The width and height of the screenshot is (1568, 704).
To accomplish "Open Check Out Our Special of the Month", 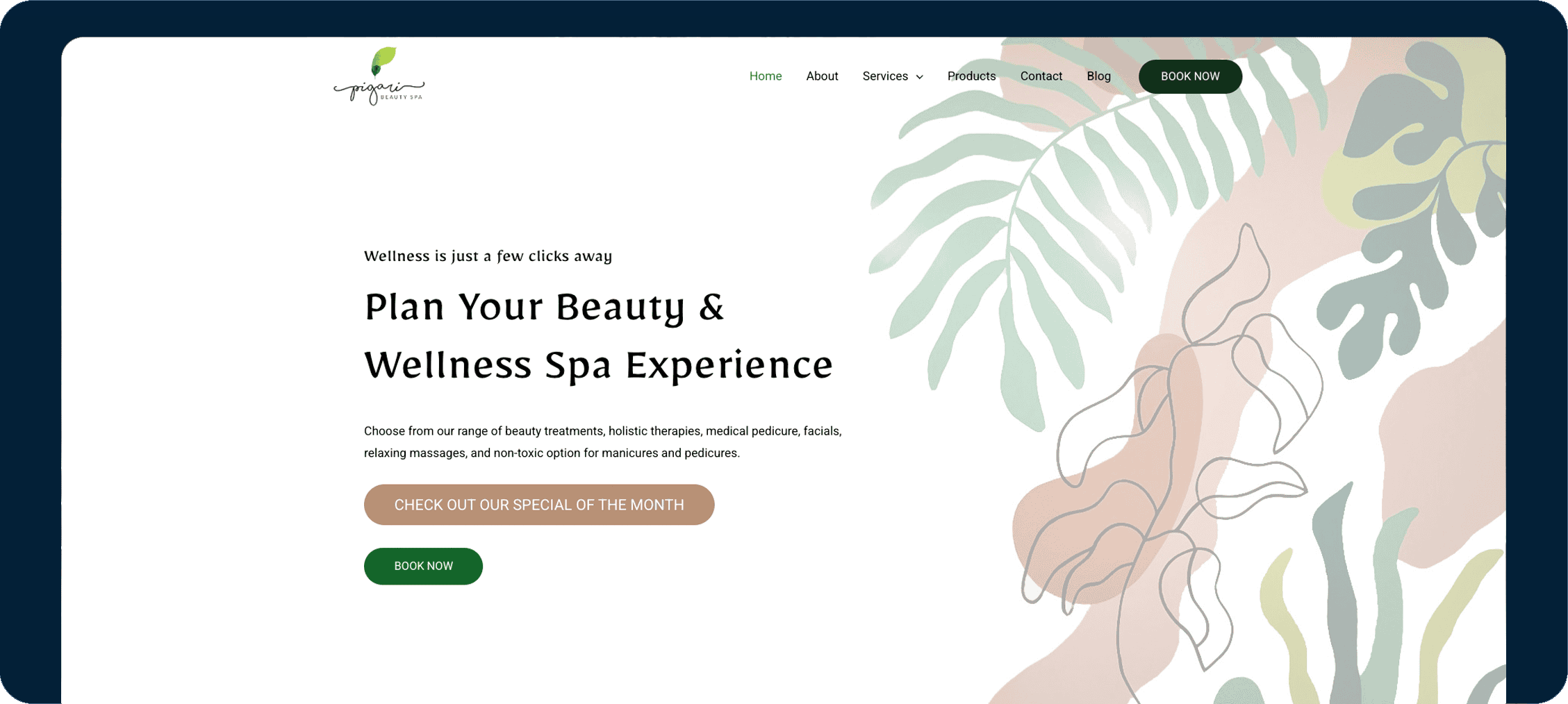I will click(539, 505).
